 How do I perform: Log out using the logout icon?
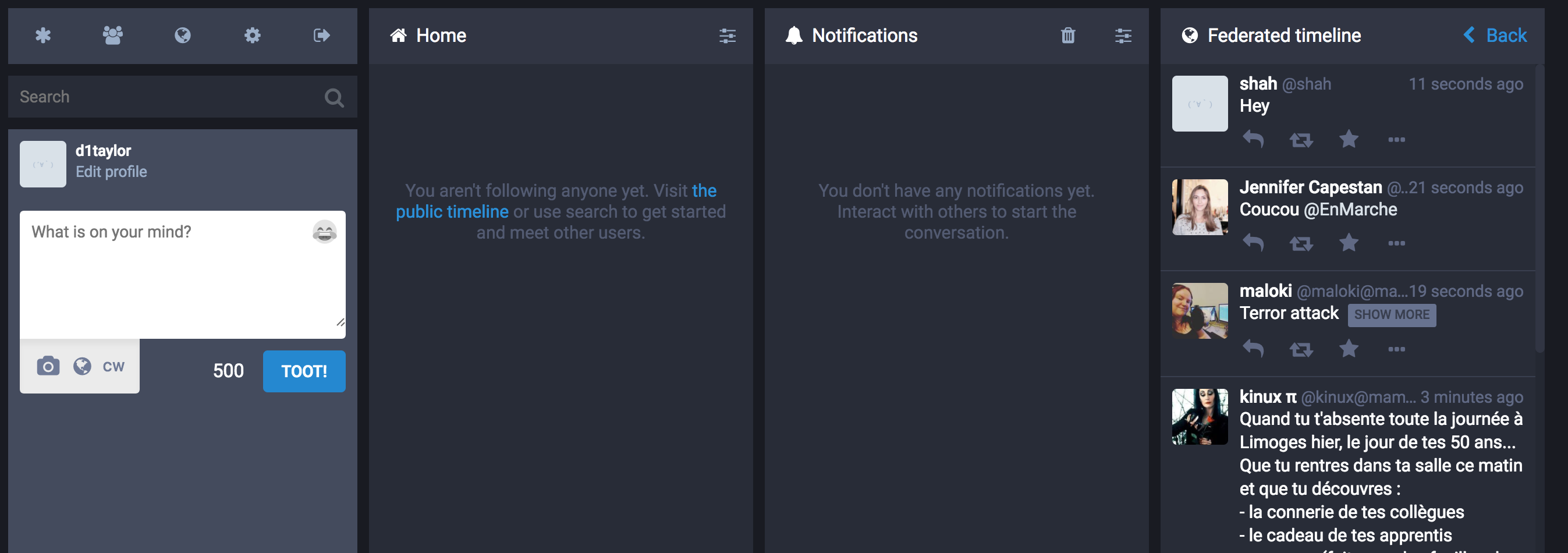tap(322, 36)
